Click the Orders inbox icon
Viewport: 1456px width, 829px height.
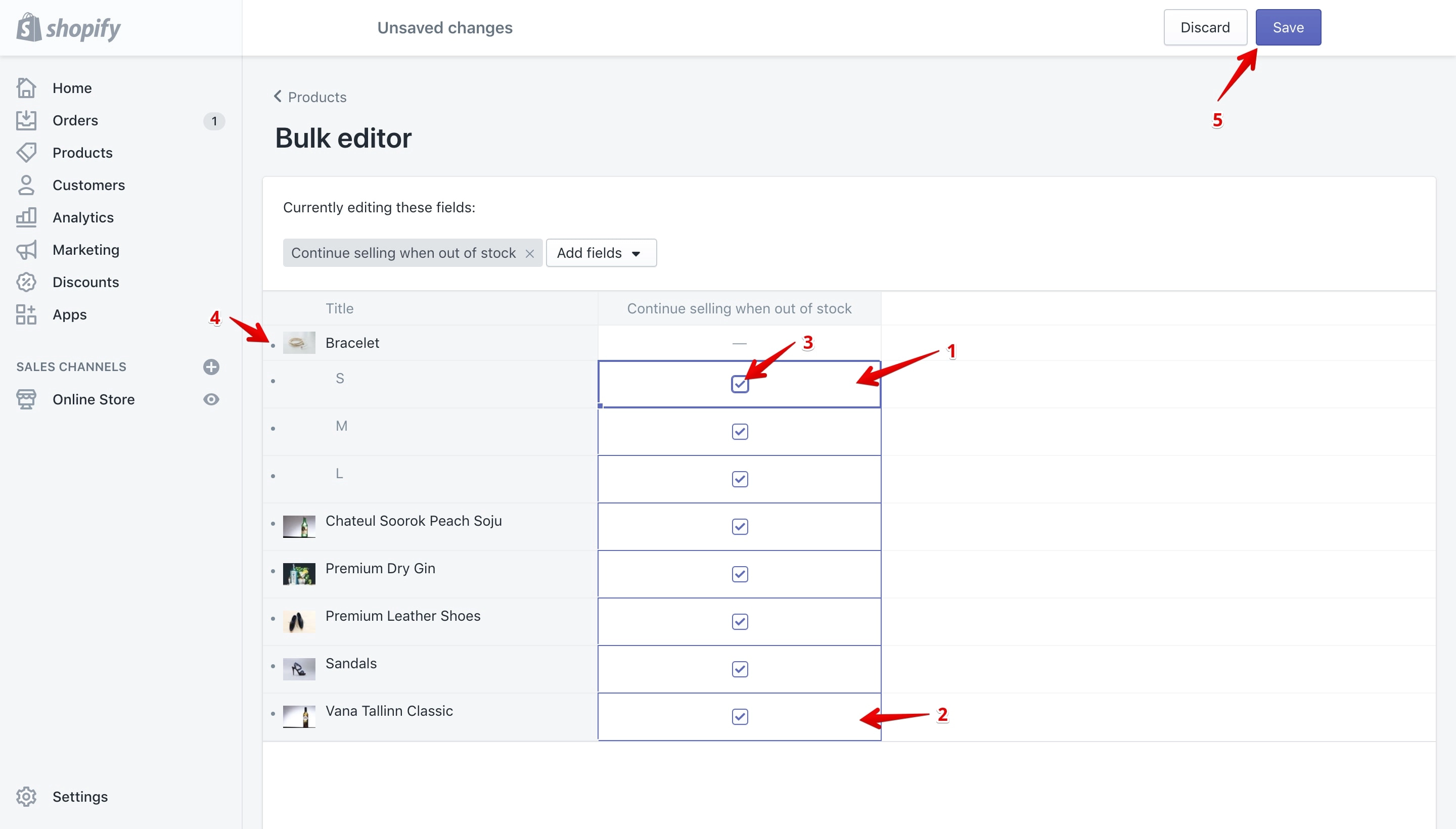(26, 120)
